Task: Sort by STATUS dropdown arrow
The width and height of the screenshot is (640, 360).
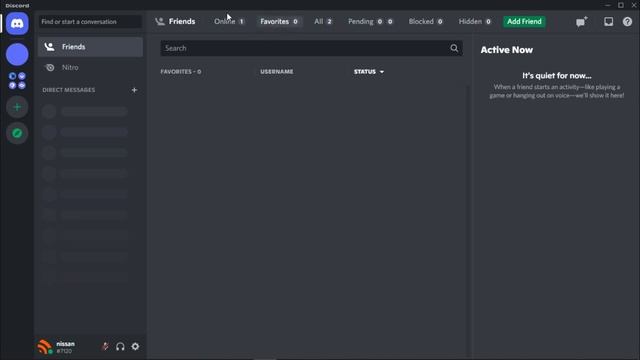Action: [x=382, y=72]
